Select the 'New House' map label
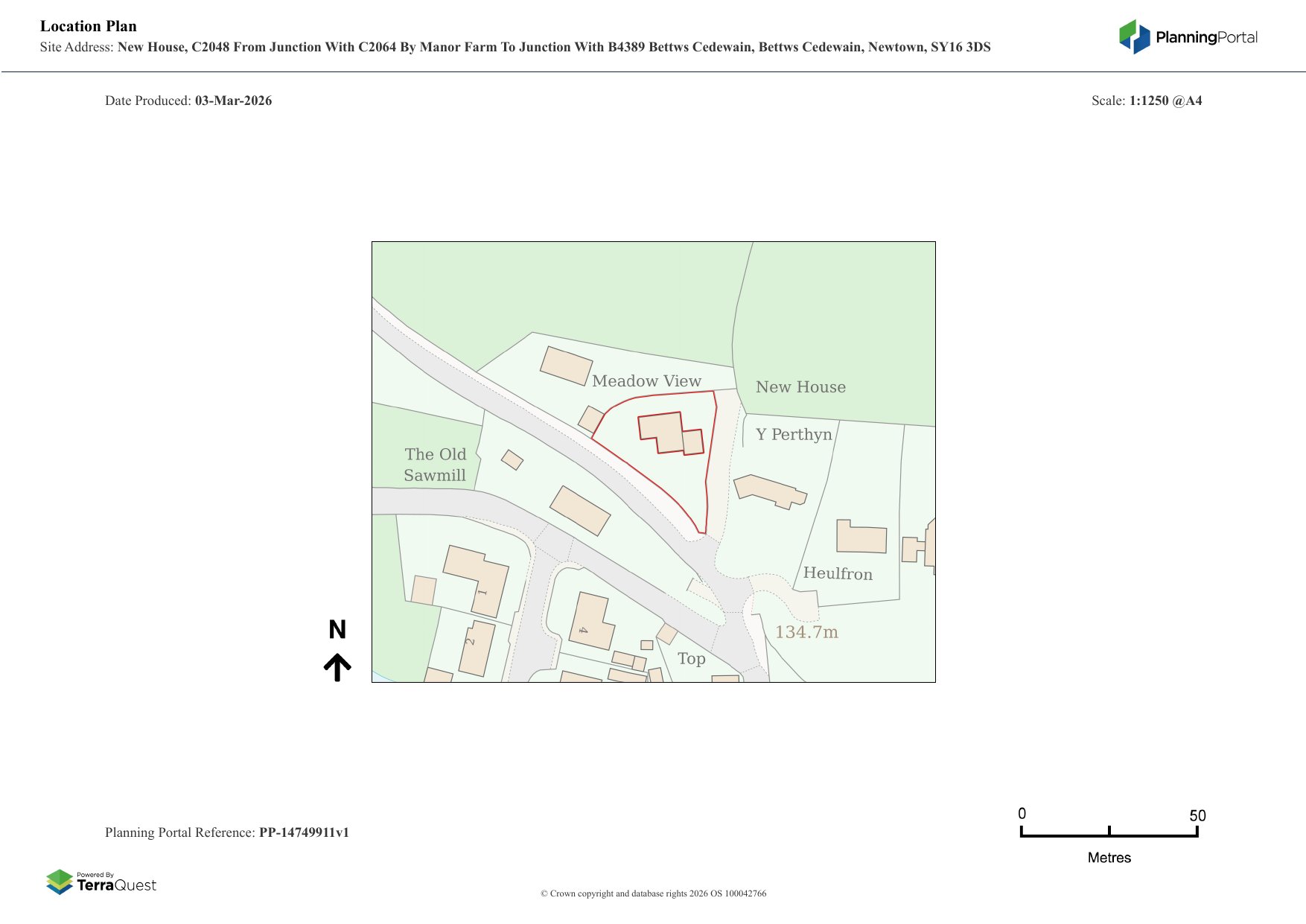This screenshot has width=1306, height=924. 800,387
